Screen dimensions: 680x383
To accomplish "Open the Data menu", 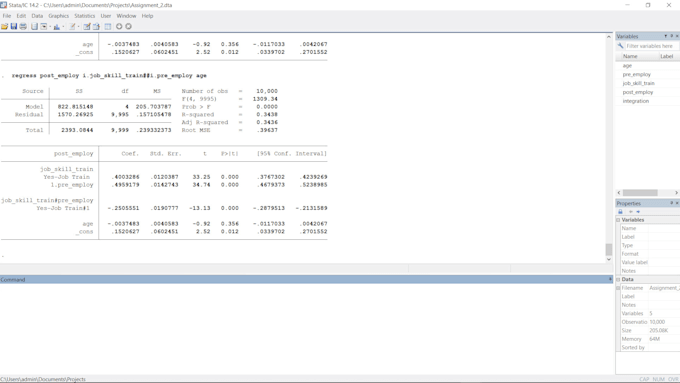I will point(37,16).
